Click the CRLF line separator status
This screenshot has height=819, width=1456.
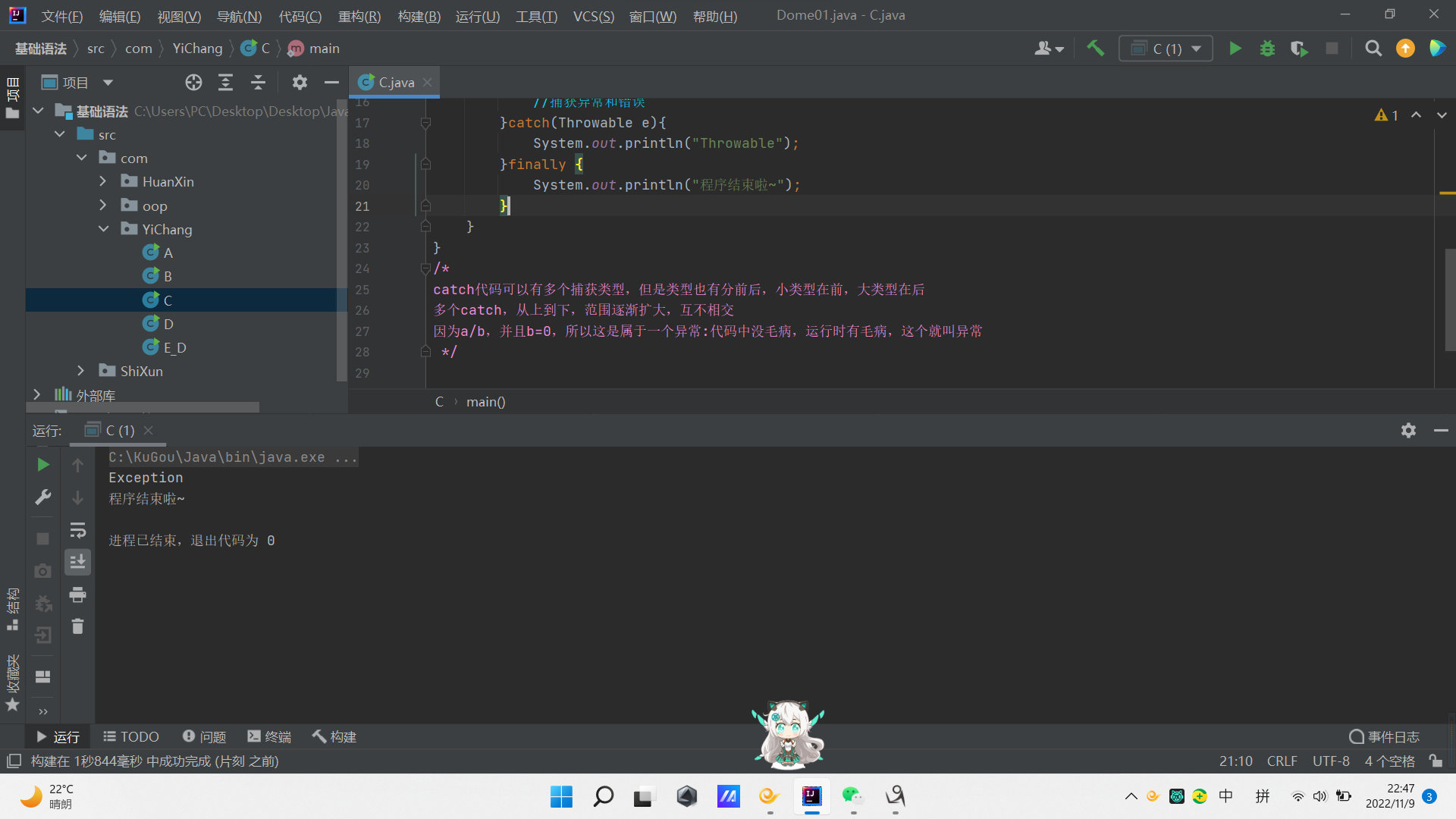click(1282, 761)
